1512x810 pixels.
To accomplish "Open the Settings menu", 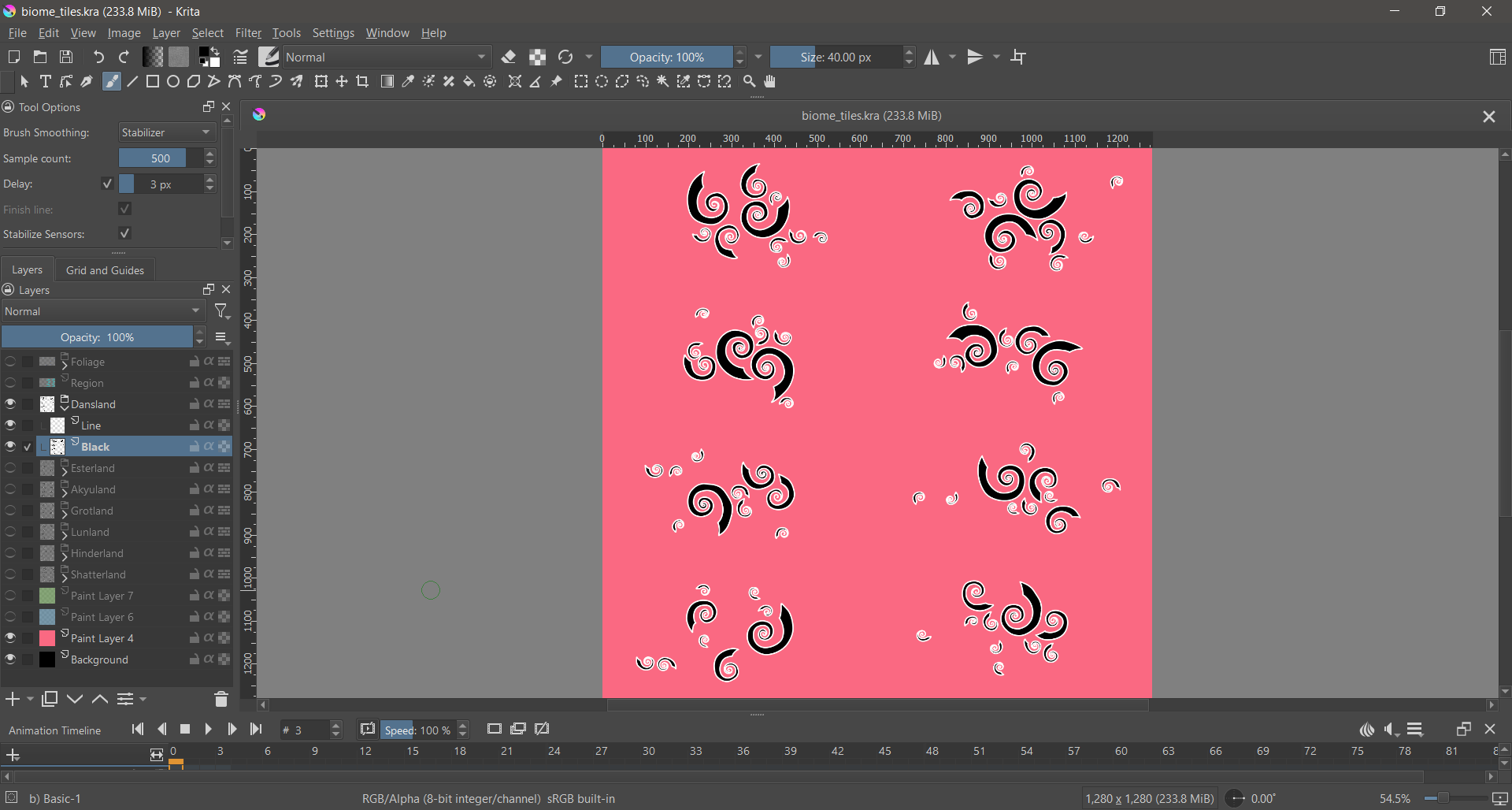I will click(x=333, y=33).
